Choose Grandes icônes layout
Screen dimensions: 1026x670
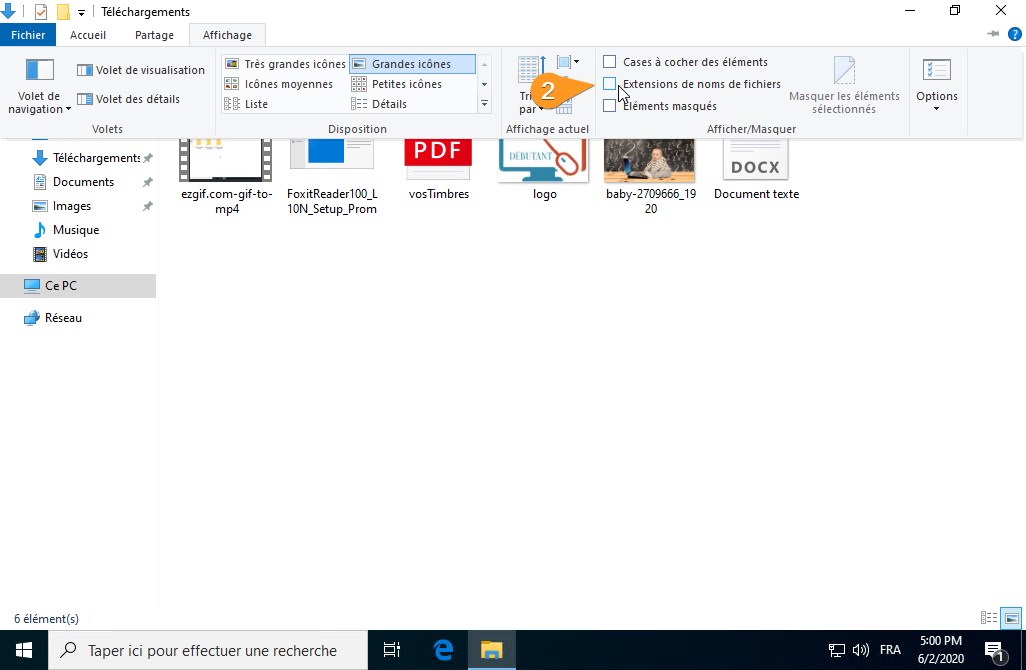[412, 63]
